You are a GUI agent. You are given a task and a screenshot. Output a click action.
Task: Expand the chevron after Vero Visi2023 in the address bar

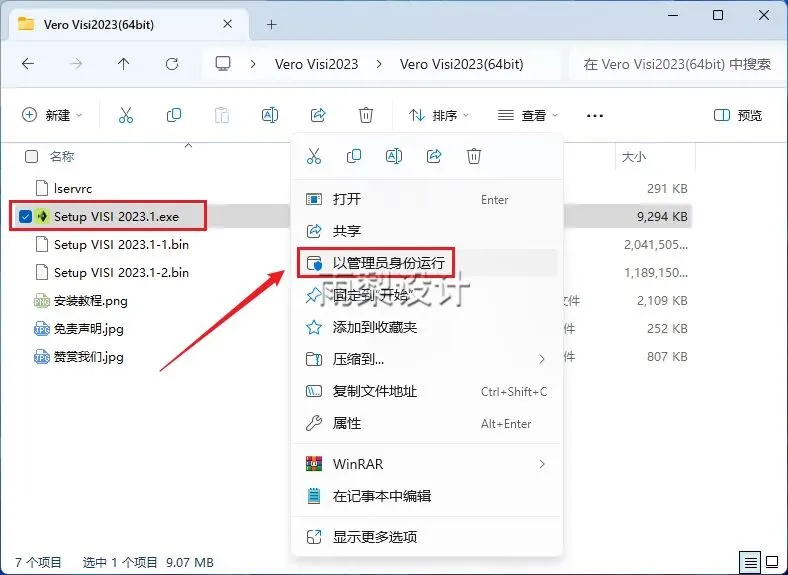pos(379,64)
